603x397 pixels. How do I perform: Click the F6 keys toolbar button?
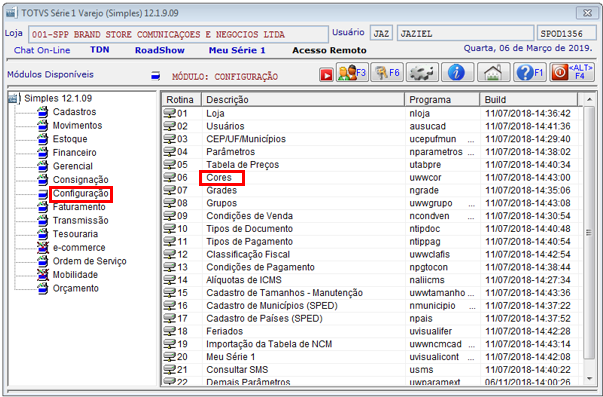(x=387, y=72)
